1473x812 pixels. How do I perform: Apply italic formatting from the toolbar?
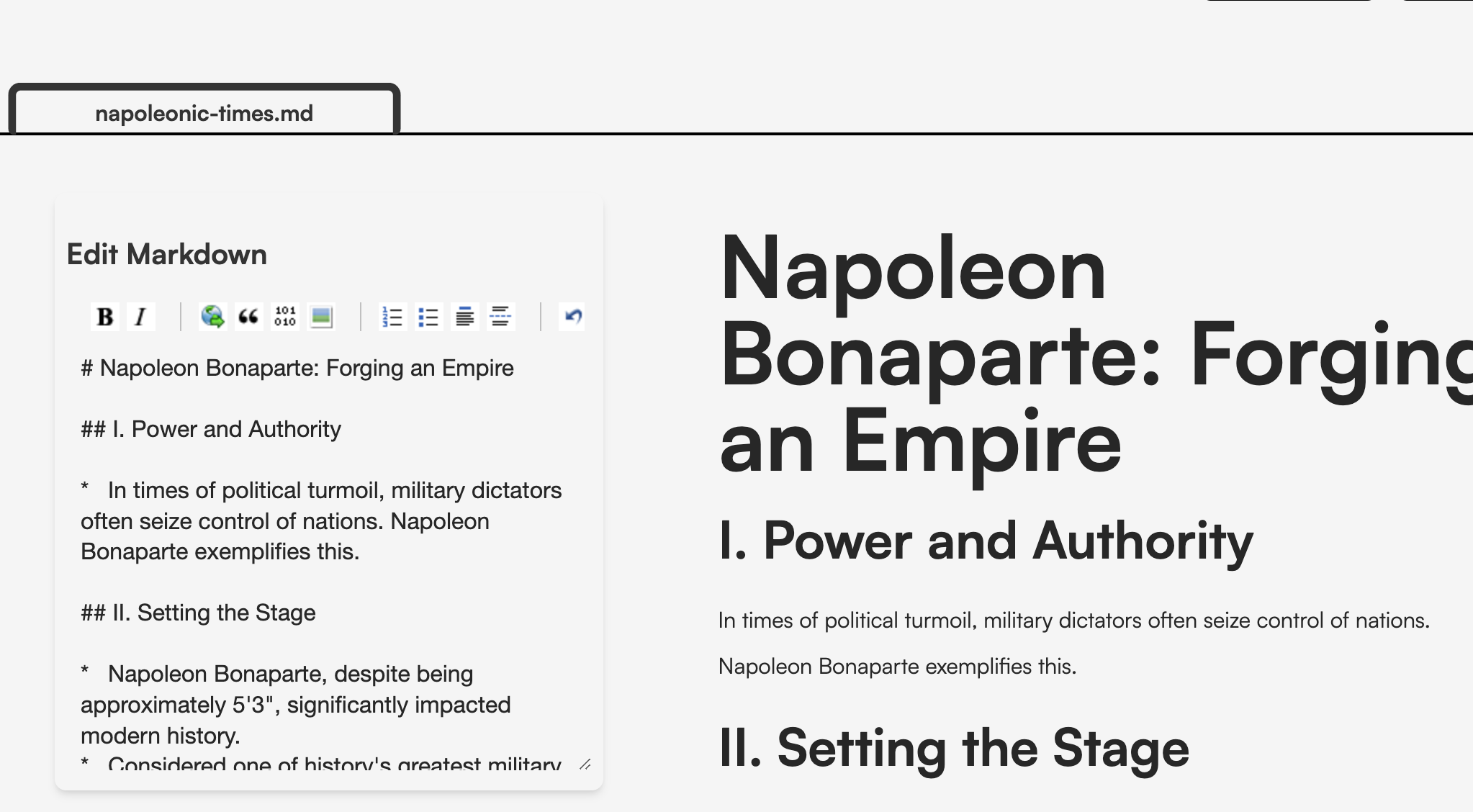141,317
